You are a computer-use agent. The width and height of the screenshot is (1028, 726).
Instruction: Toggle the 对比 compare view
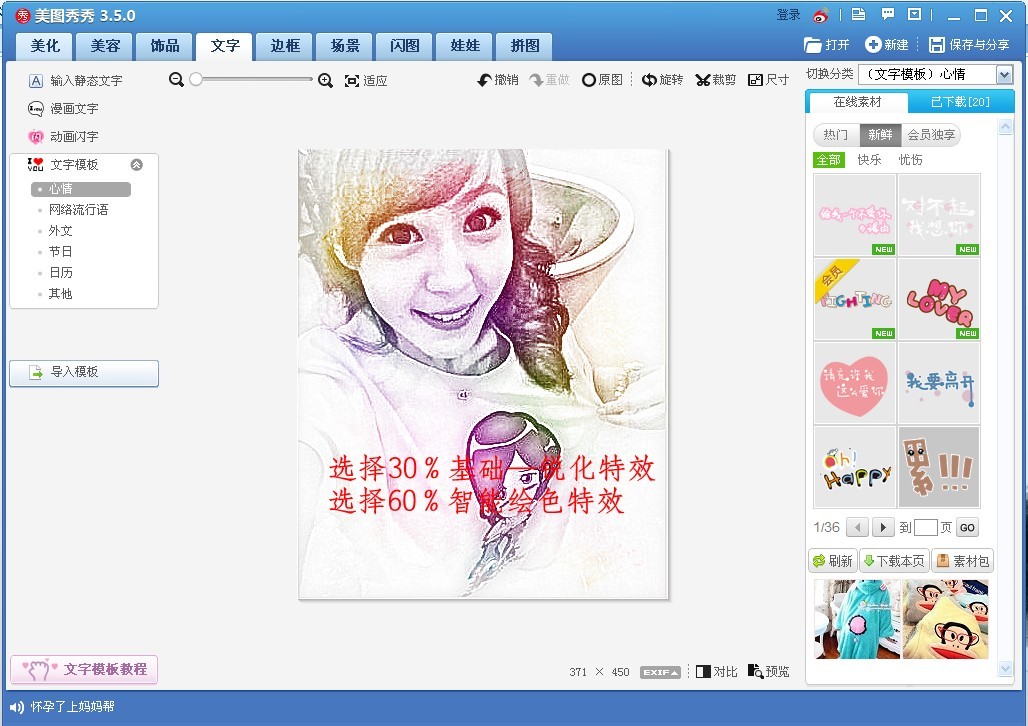[716, 672]
